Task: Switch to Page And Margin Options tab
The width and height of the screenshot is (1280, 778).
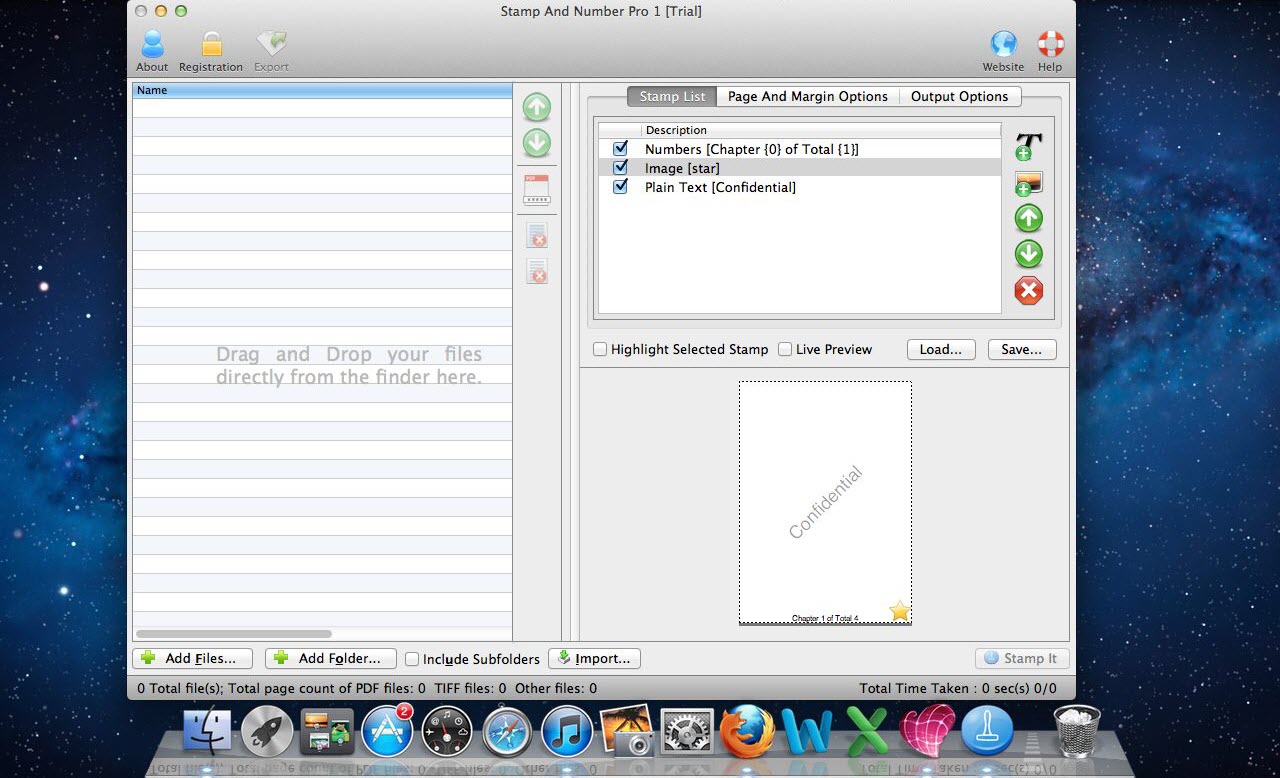Action: [807, 96]
